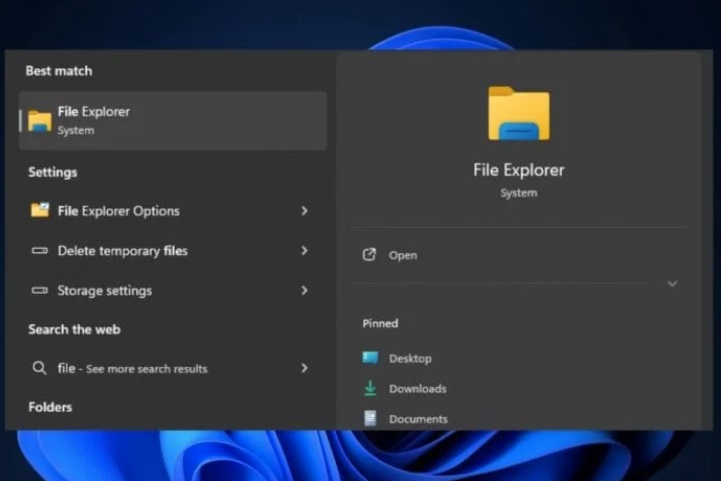Screen dimensions: 721x481
Task: Expand the File Explorer Options chevron
Action: point(304,211)
